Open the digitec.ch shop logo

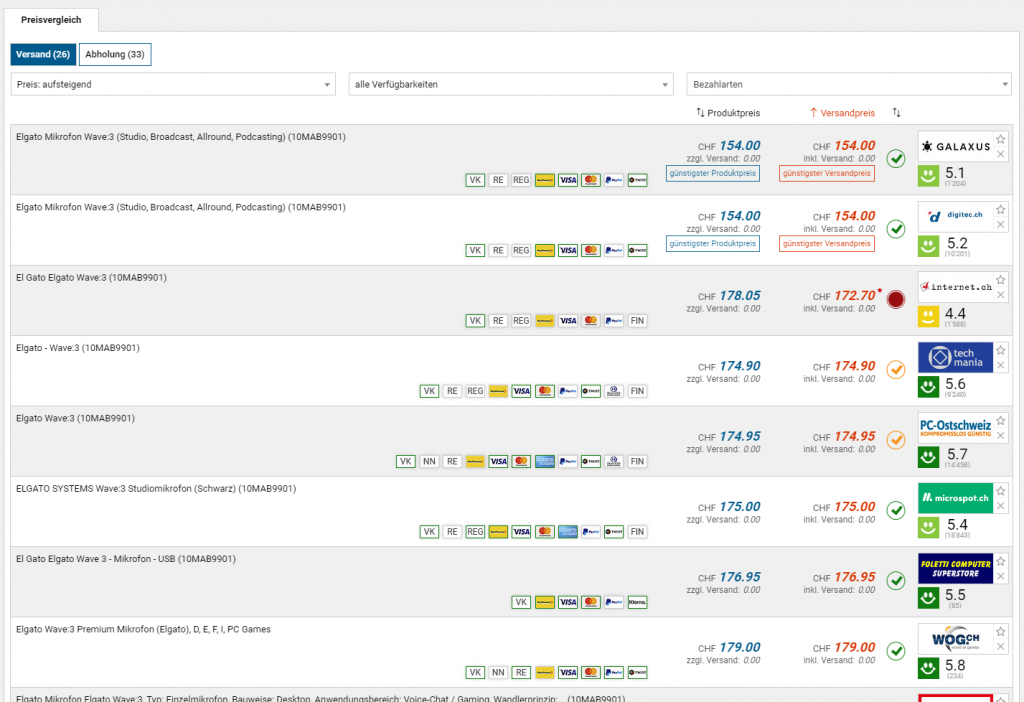coord(955,216)
